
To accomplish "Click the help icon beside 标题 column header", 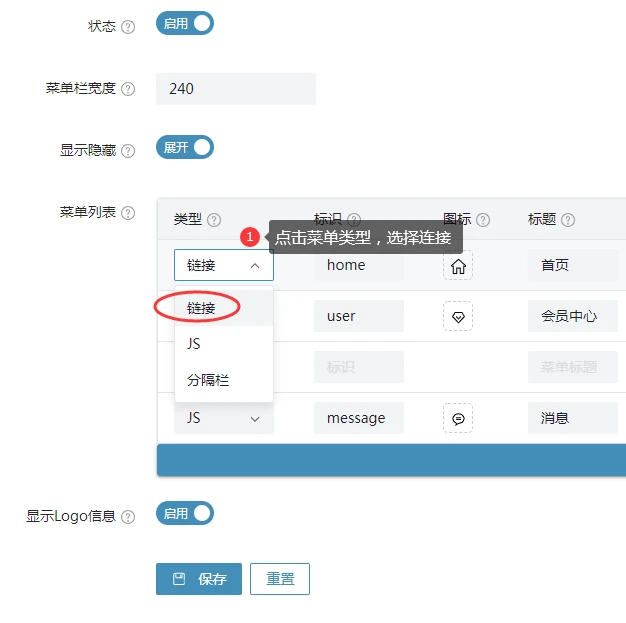I will coord(568,220).
